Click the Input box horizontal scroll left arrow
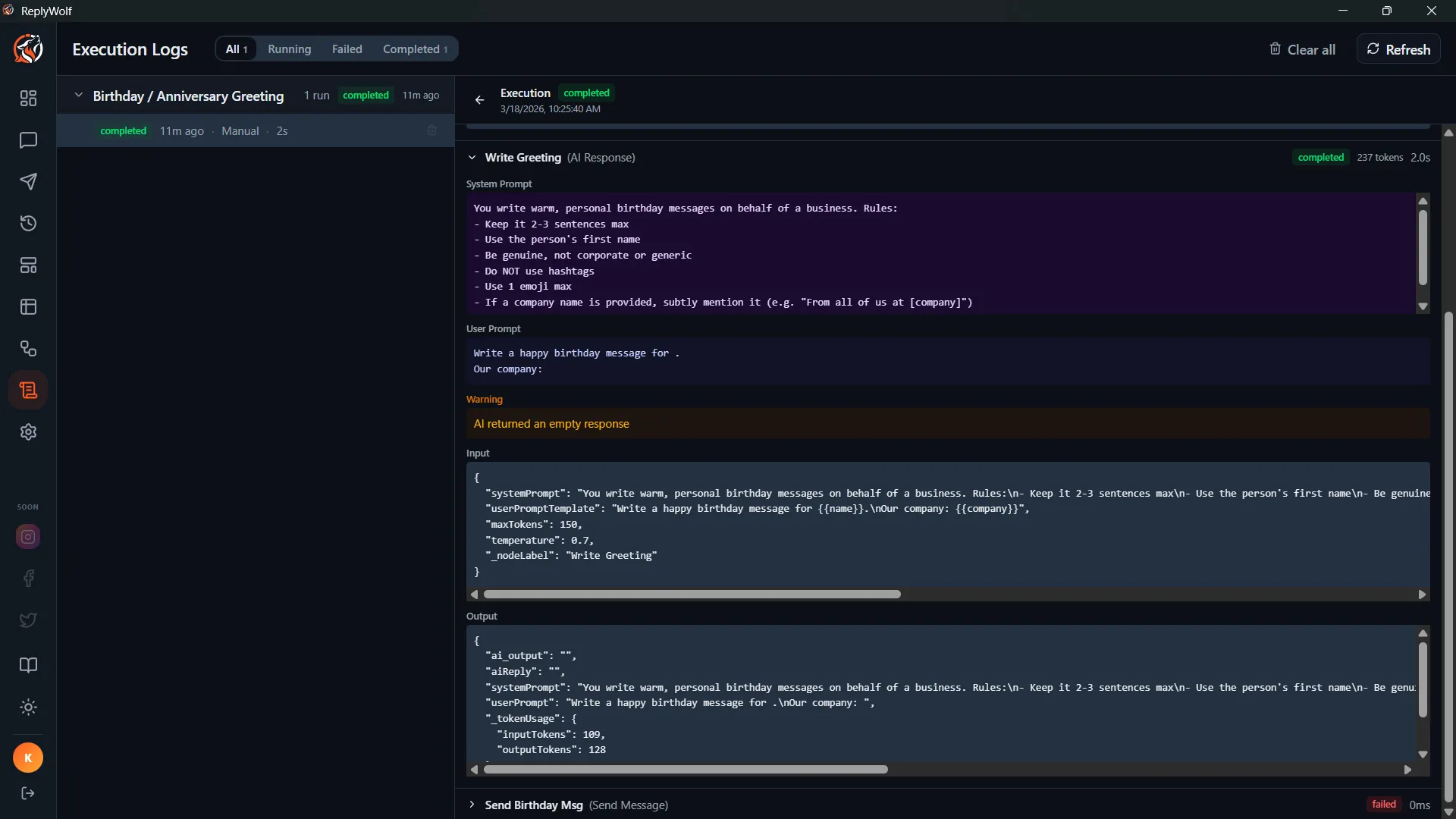 475,595
